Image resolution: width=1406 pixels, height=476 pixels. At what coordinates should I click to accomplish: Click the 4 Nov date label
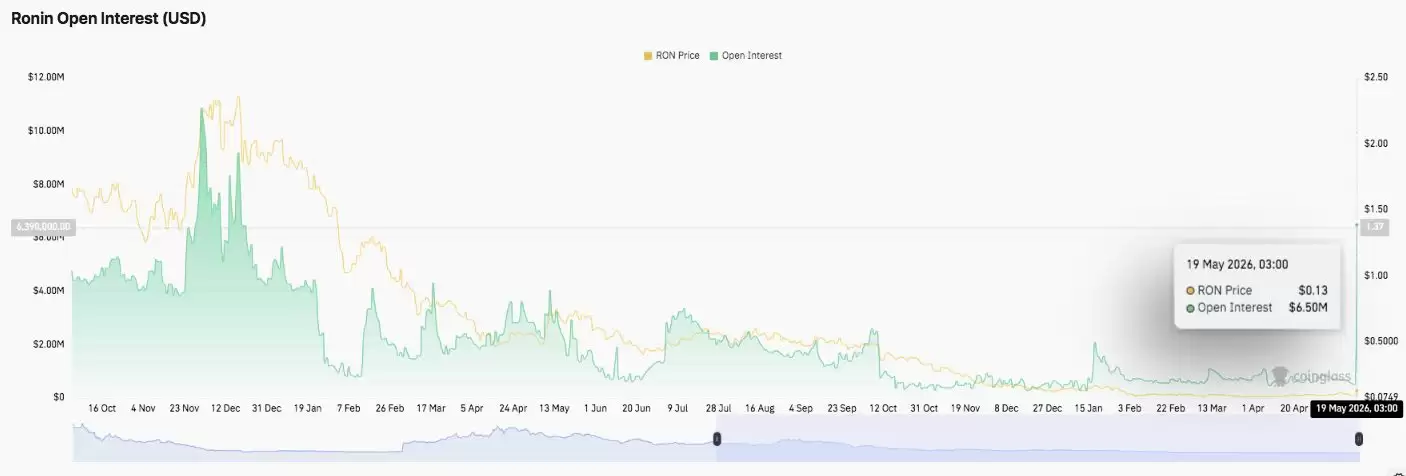(x=144, y=408)
